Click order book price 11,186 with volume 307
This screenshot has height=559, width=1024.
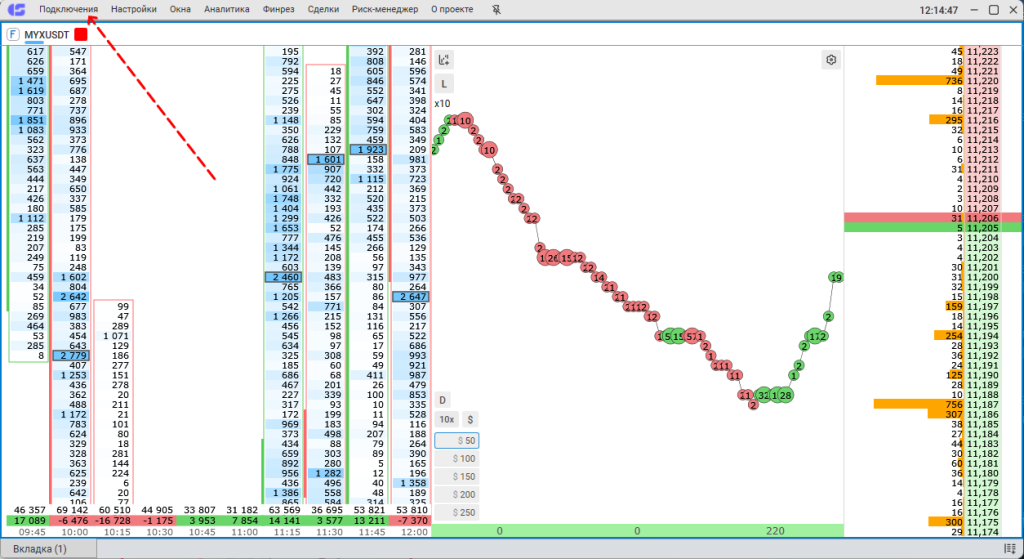coord(934,415)
